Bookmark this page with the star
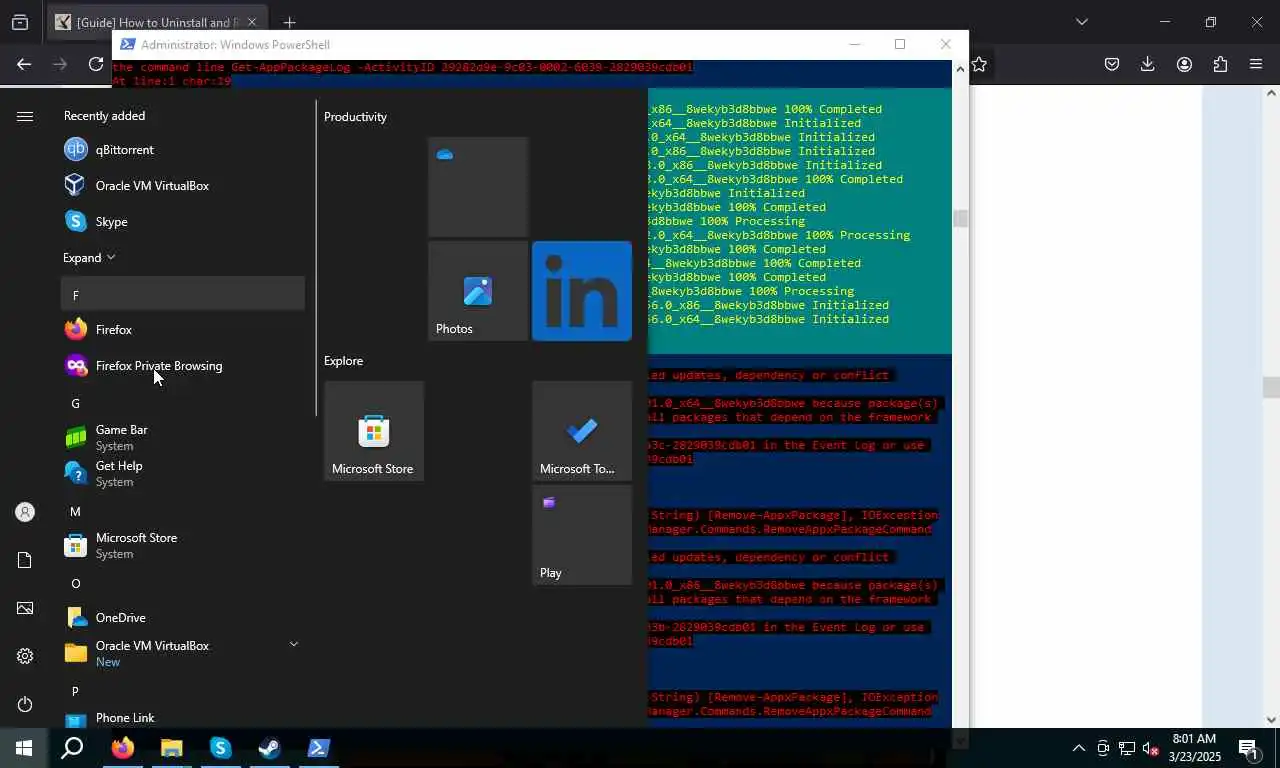The height and width of the screenshot is (768, 1280). [979, 64]
